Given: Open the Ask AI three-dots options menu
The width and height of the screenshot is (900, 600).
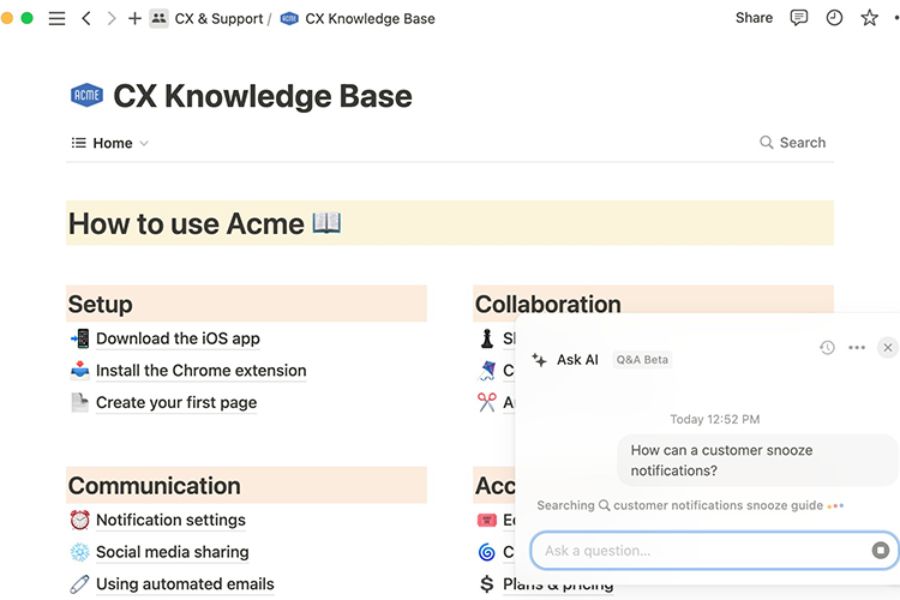Looking at the screenshot, I should [856, 348].
